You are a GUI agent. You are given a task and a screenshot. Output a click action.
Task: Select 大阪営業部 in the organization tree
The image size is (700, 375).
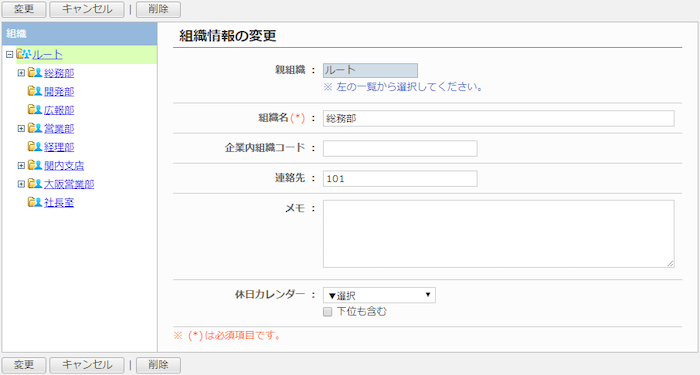(69, 184)
